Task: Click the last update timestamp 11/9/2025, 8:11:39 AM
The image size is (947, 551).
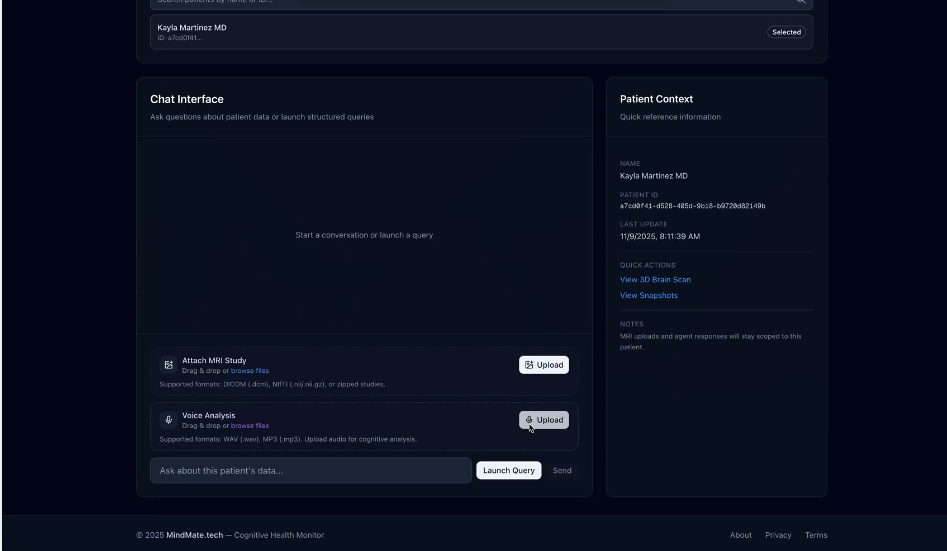Action: pos(660,236)
